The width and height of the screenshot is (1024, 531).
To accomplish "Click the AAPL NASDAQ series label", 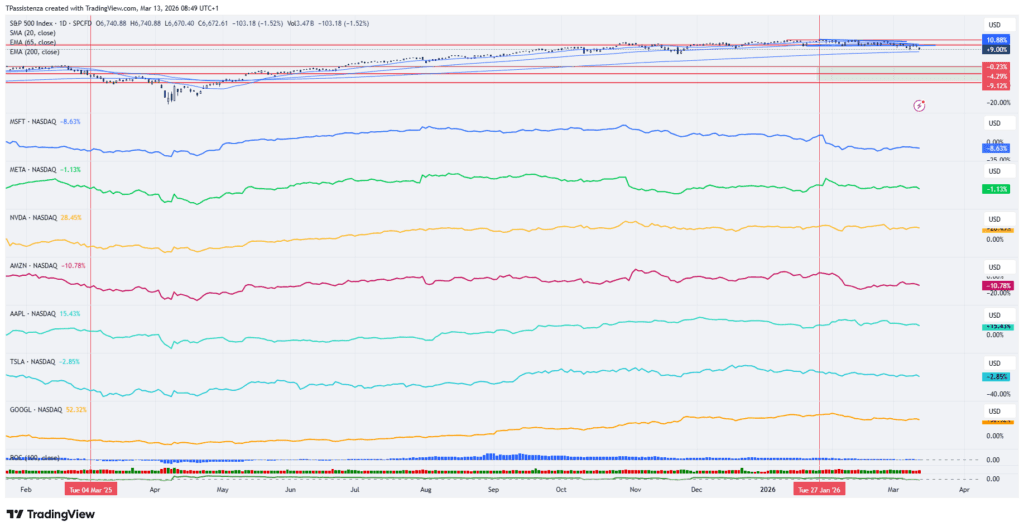I will (32, 313).
